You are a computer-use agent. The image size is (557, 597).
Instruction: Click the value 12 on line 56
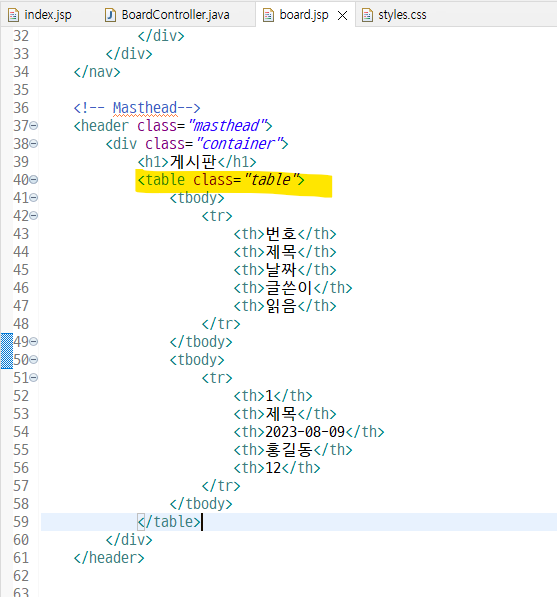[273, 468]
